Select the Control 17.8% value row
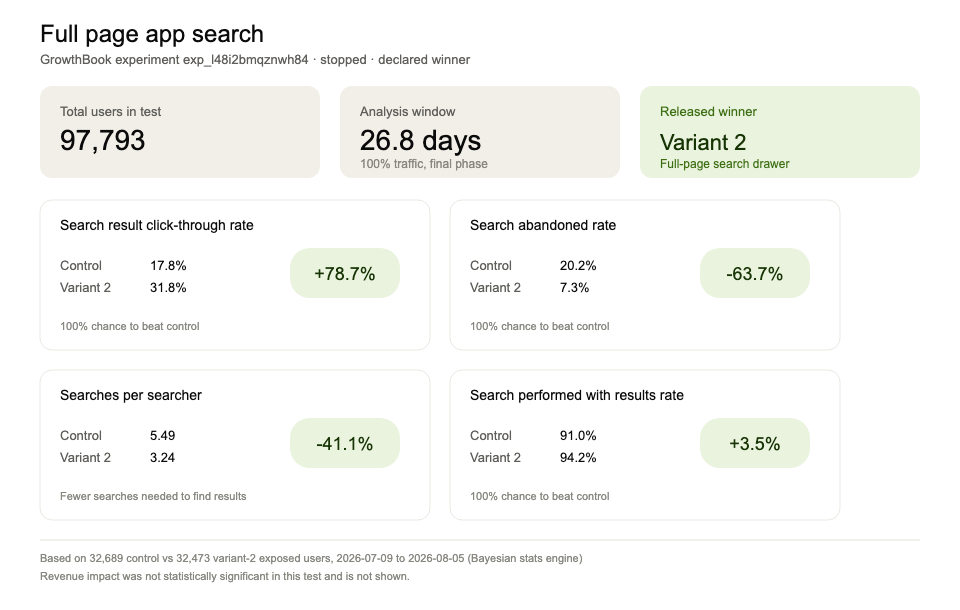 point(123,266)
